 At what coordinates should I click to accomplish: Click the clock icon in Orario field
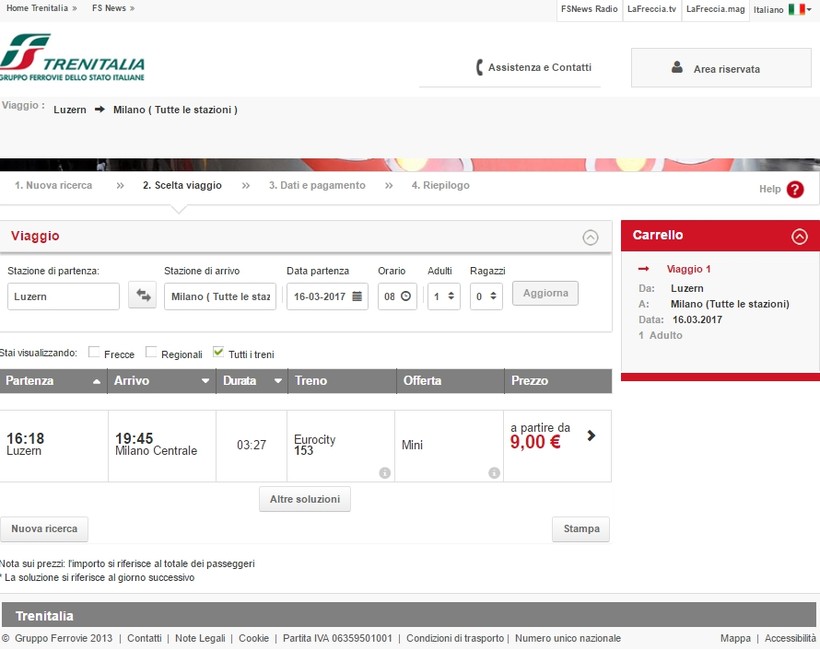(x=405, y=296)
